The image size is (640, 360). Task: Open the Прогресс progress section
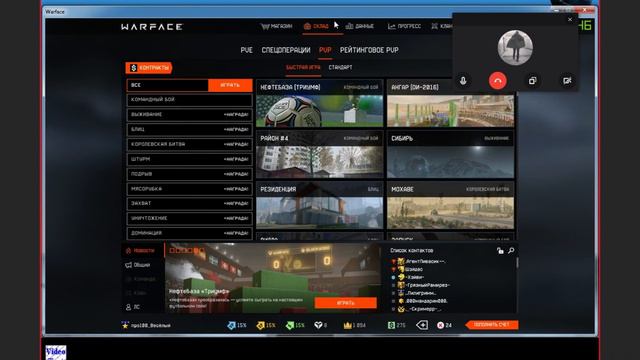(x=404, y=27)
